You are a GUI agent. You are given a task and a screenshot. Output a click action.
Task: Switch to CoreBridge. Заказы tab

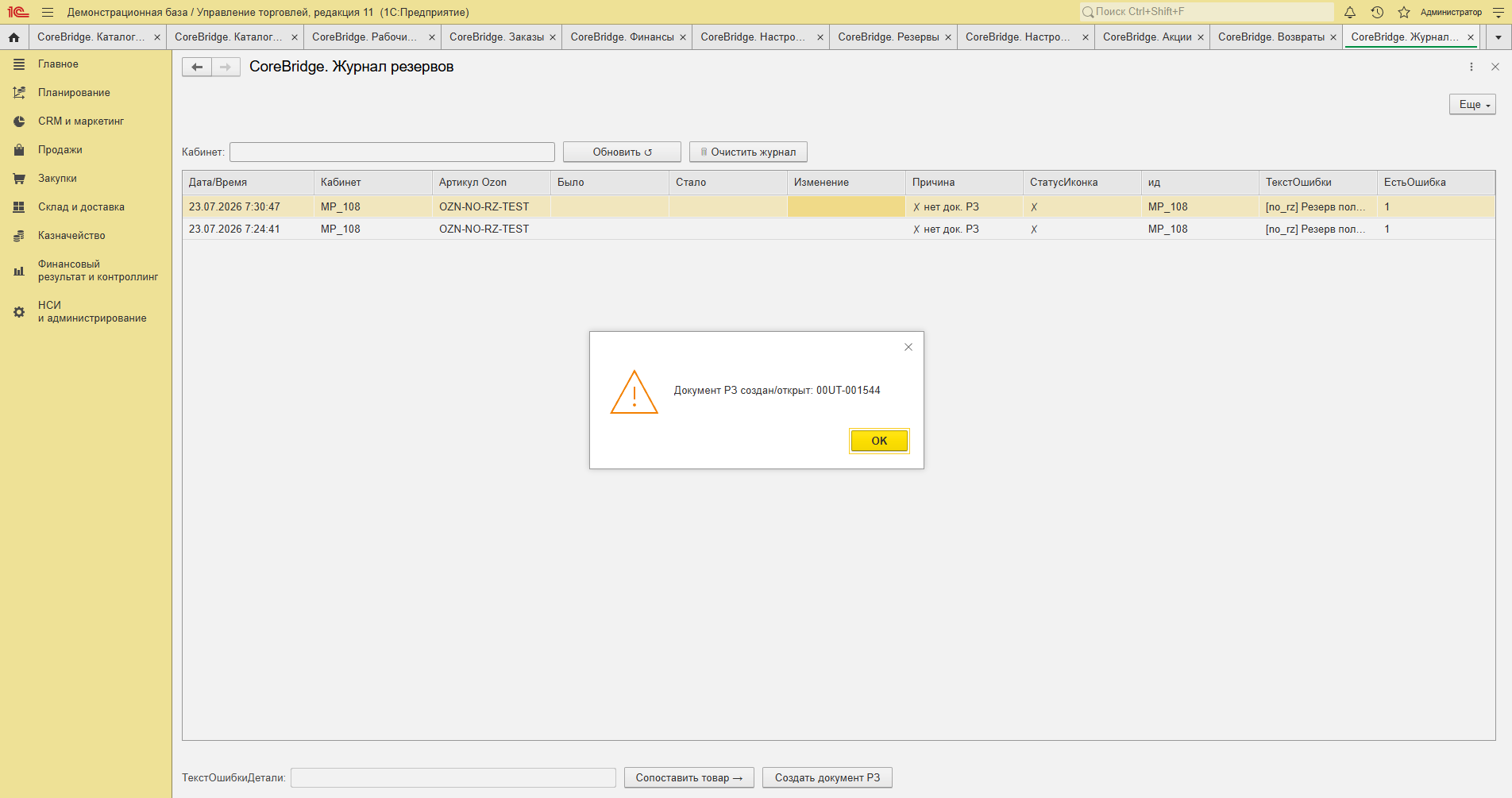(496, 37)
